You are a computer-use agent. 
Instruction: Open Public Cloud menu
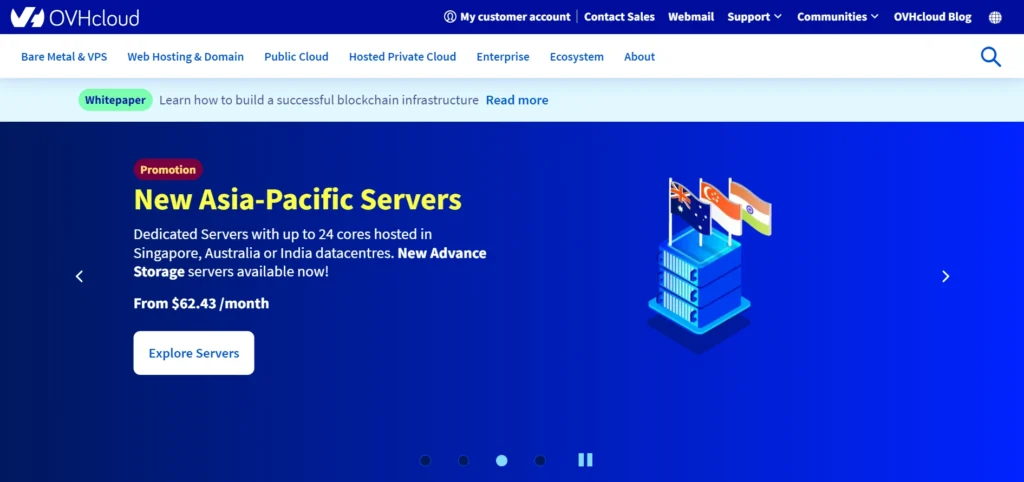coord(296,57)
